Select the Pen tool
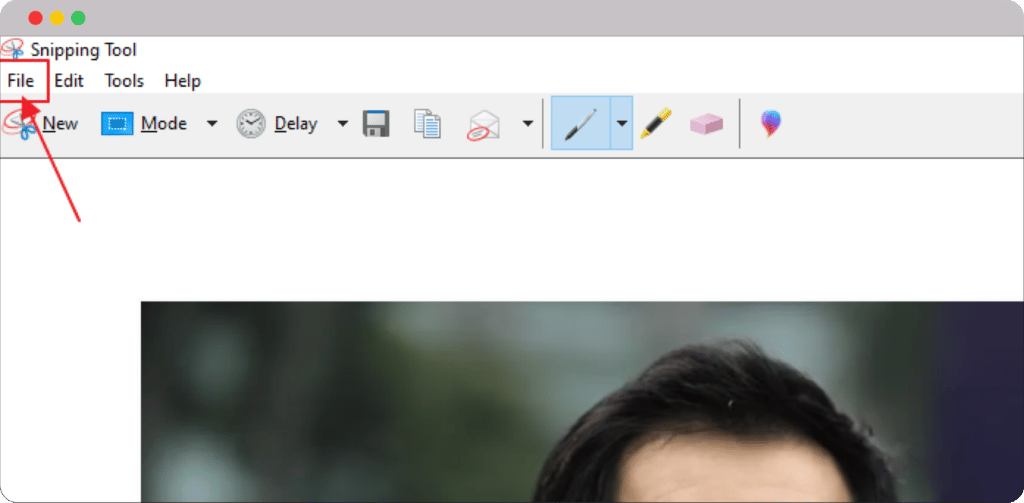The image size is (1024, 503). [x=580, y=124]
